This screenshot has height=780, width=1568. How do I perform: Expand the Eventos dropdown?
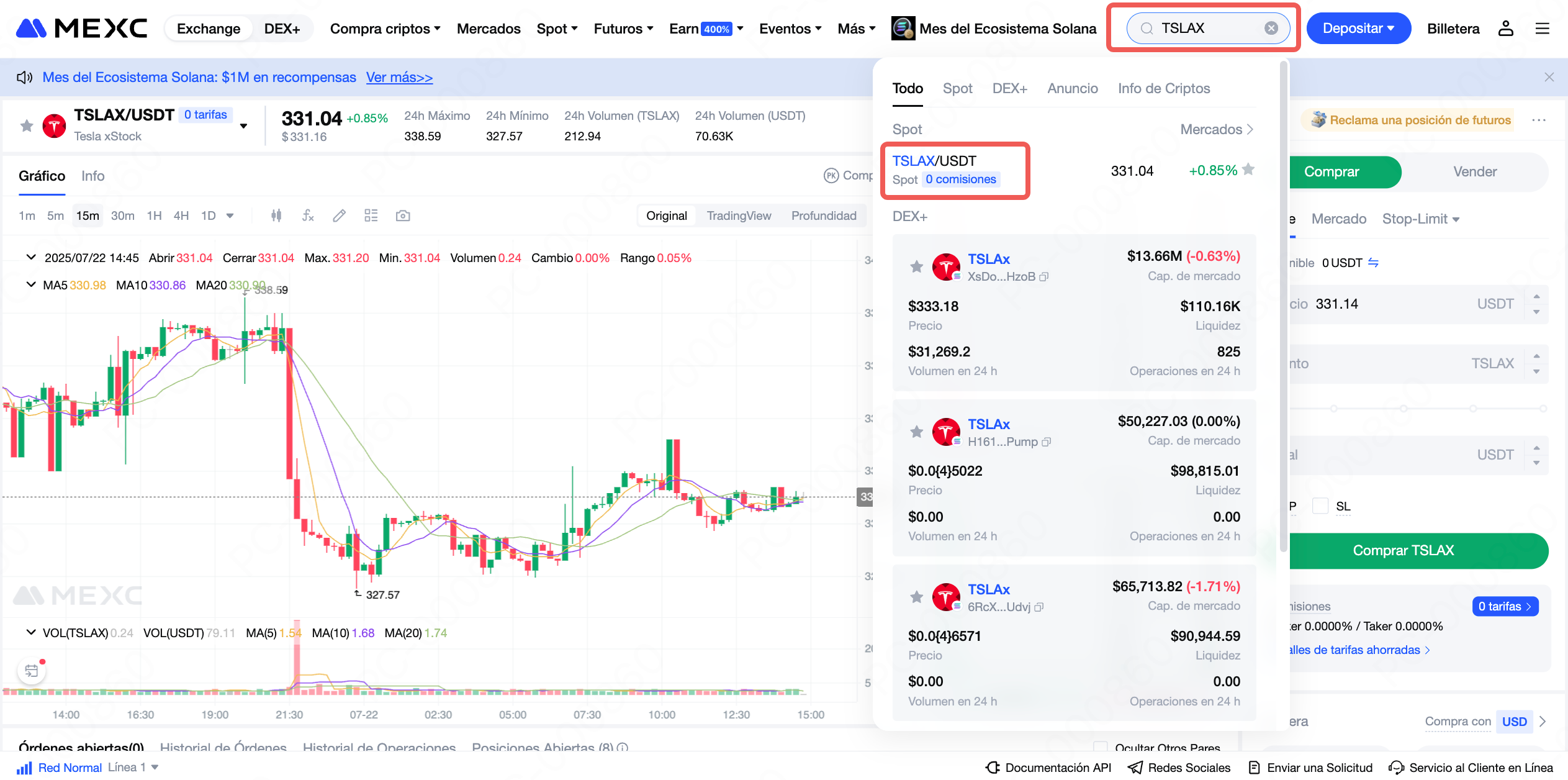790,29
